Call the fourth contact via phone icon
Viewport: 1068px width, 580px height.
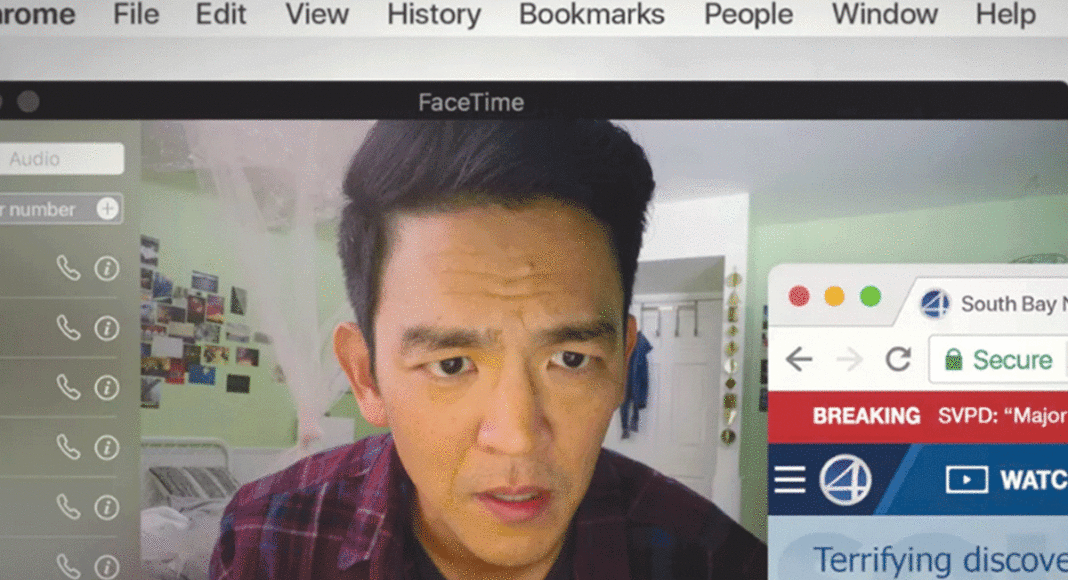pos(68,447)
